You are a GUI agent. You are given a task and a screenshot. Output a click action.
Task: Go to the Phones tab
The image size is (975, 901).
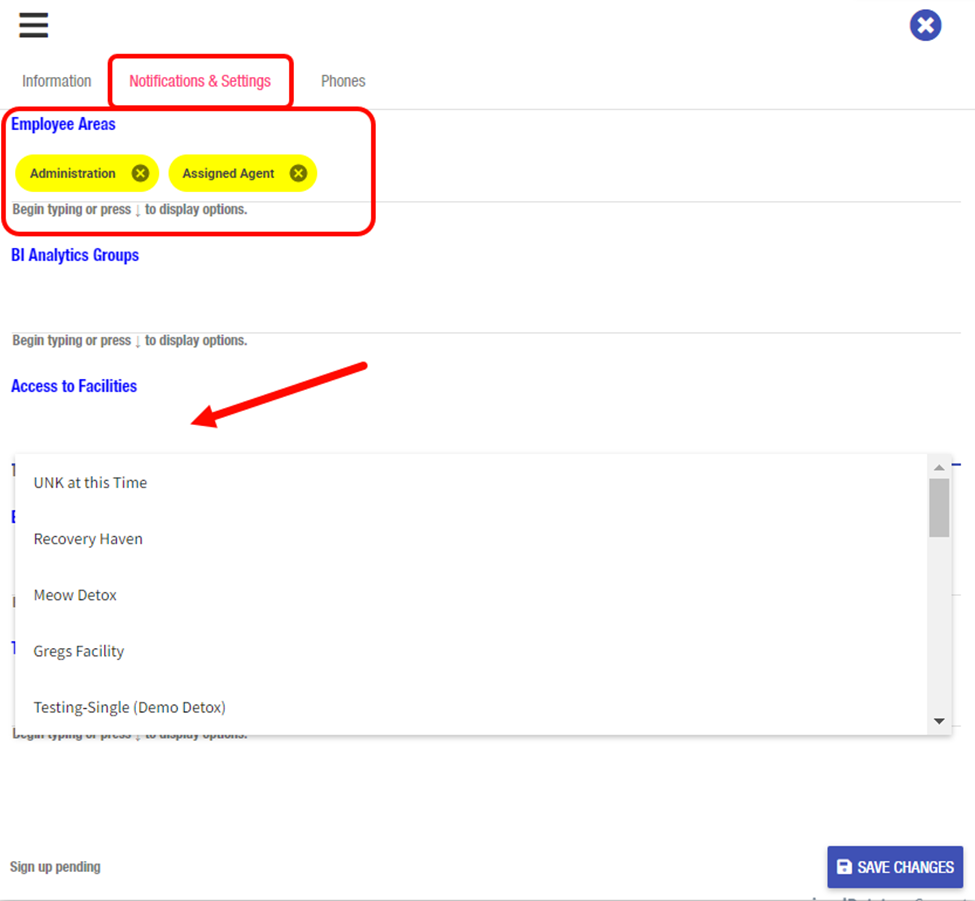343,81
